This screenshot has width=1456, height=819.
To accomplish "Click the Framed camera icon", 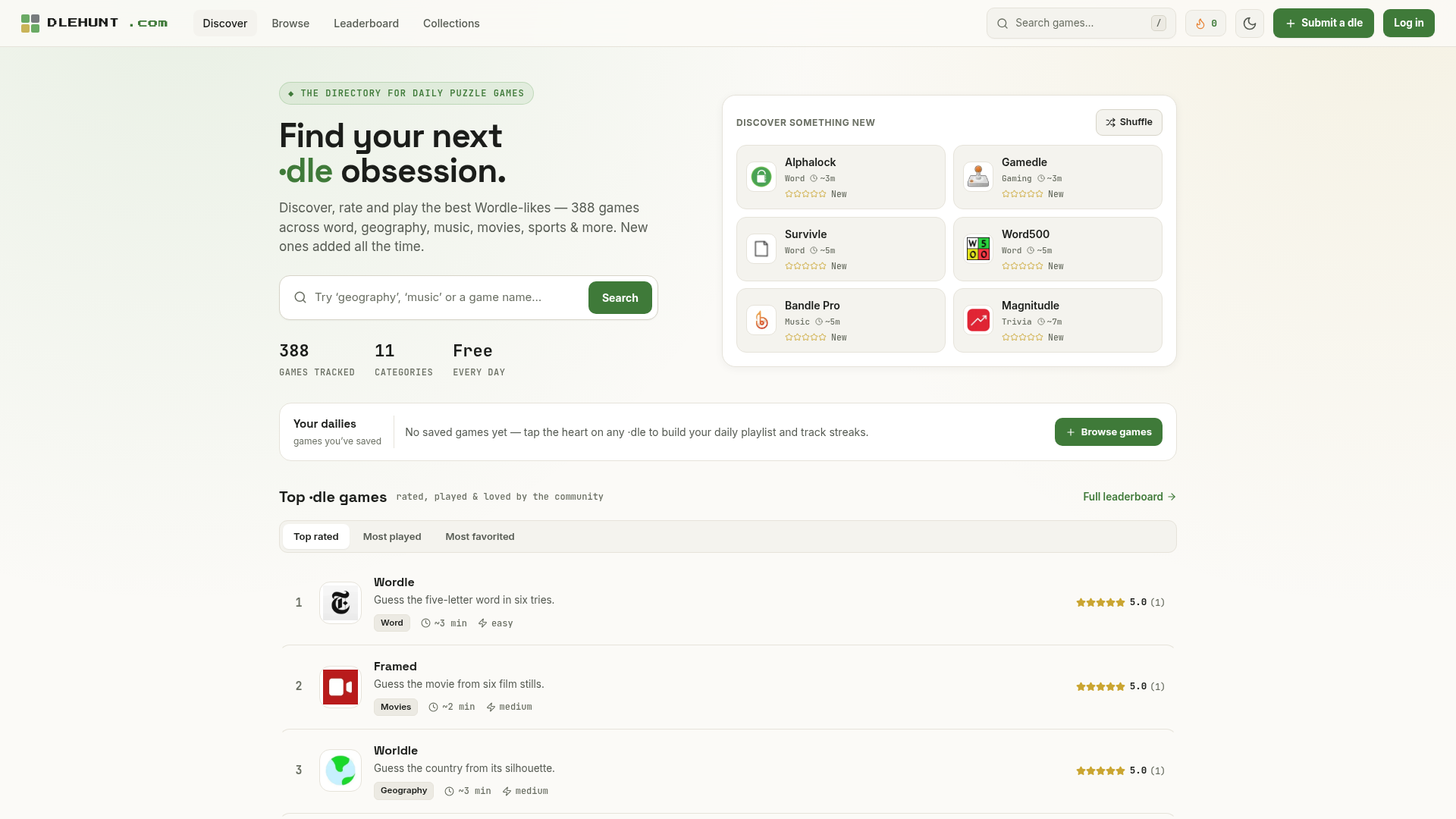I will tap(340, 687).
